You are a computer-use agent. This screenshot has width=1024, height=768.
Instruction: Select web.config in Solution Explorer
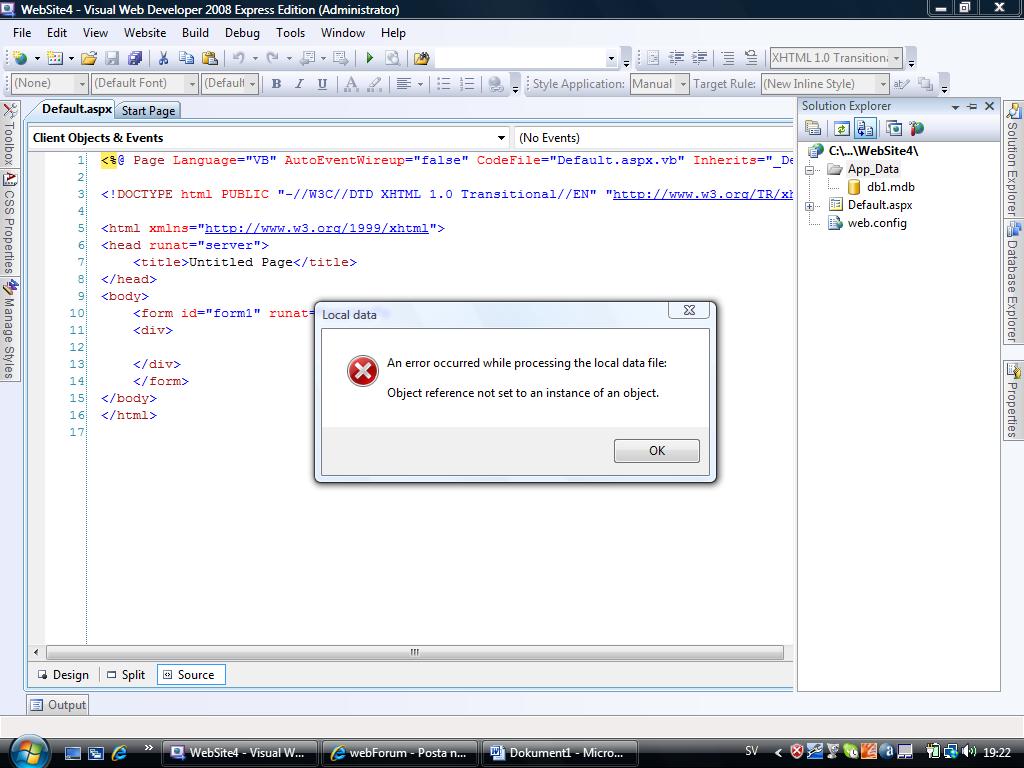876,223
